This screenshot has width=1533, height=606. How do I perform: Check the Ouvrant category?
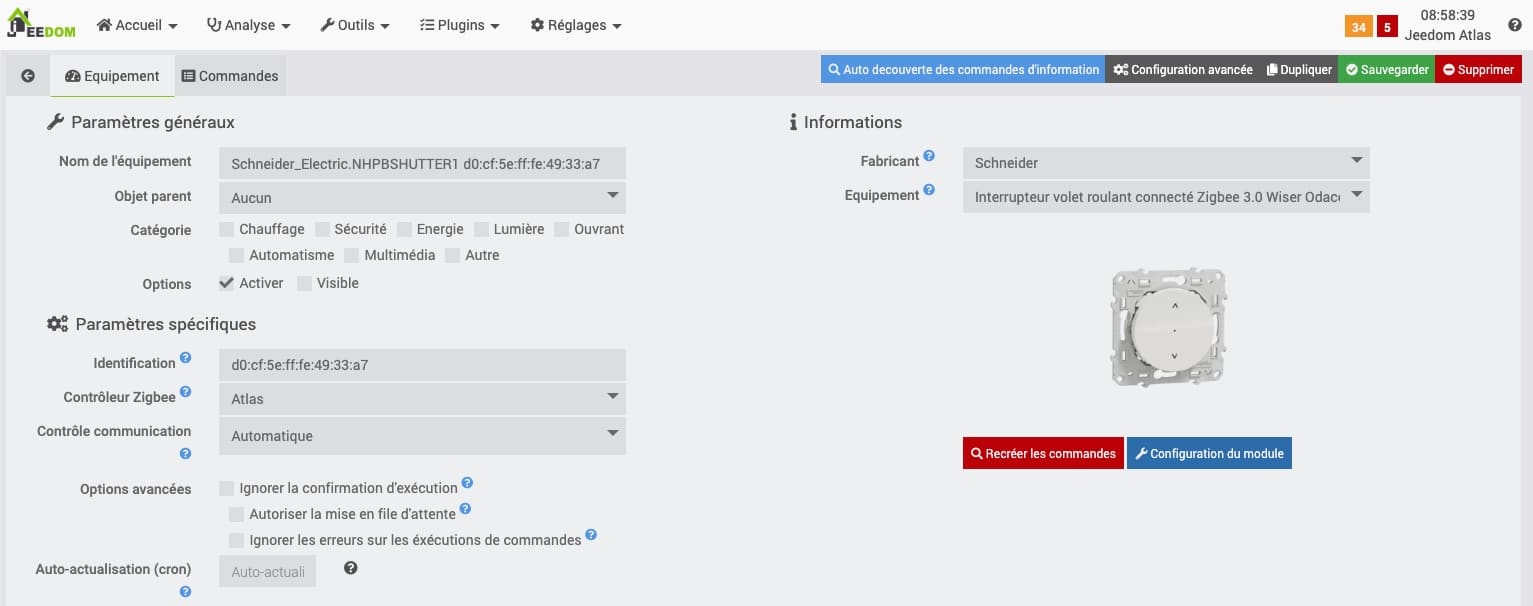tap(562, 230)
